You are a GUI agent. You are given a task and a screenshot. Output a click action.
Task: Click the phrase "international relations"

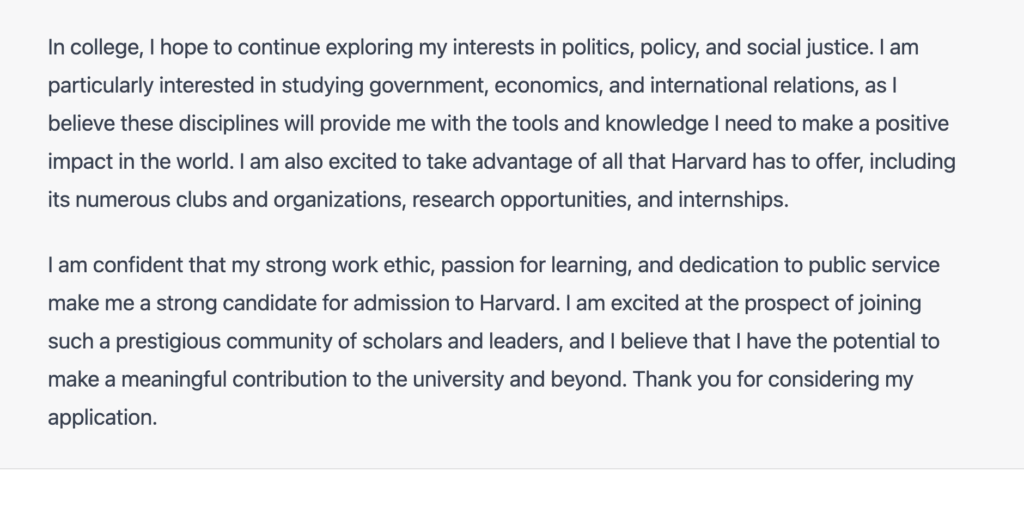tap(754, 86)
